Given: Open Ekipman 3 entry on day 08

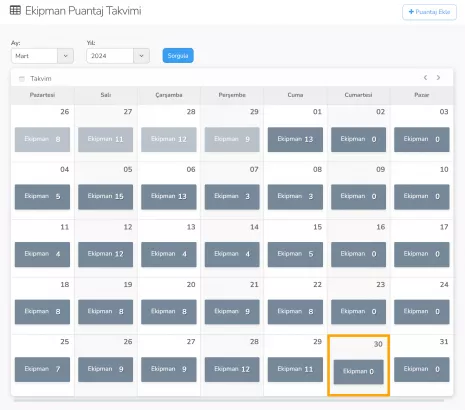Looking at the screenshot, I should pyautogui.click(x=295, y=197).
